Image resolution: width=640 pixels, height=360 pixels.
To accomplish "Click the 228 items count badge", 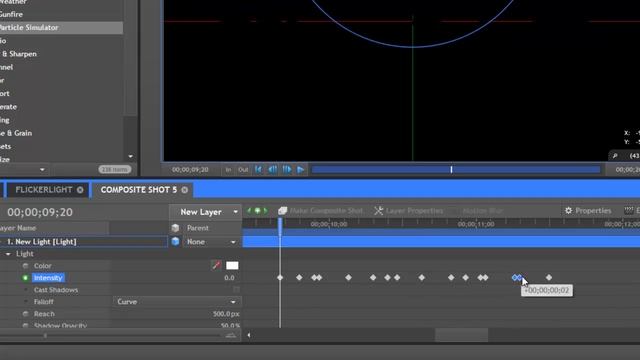I will 115,169.
